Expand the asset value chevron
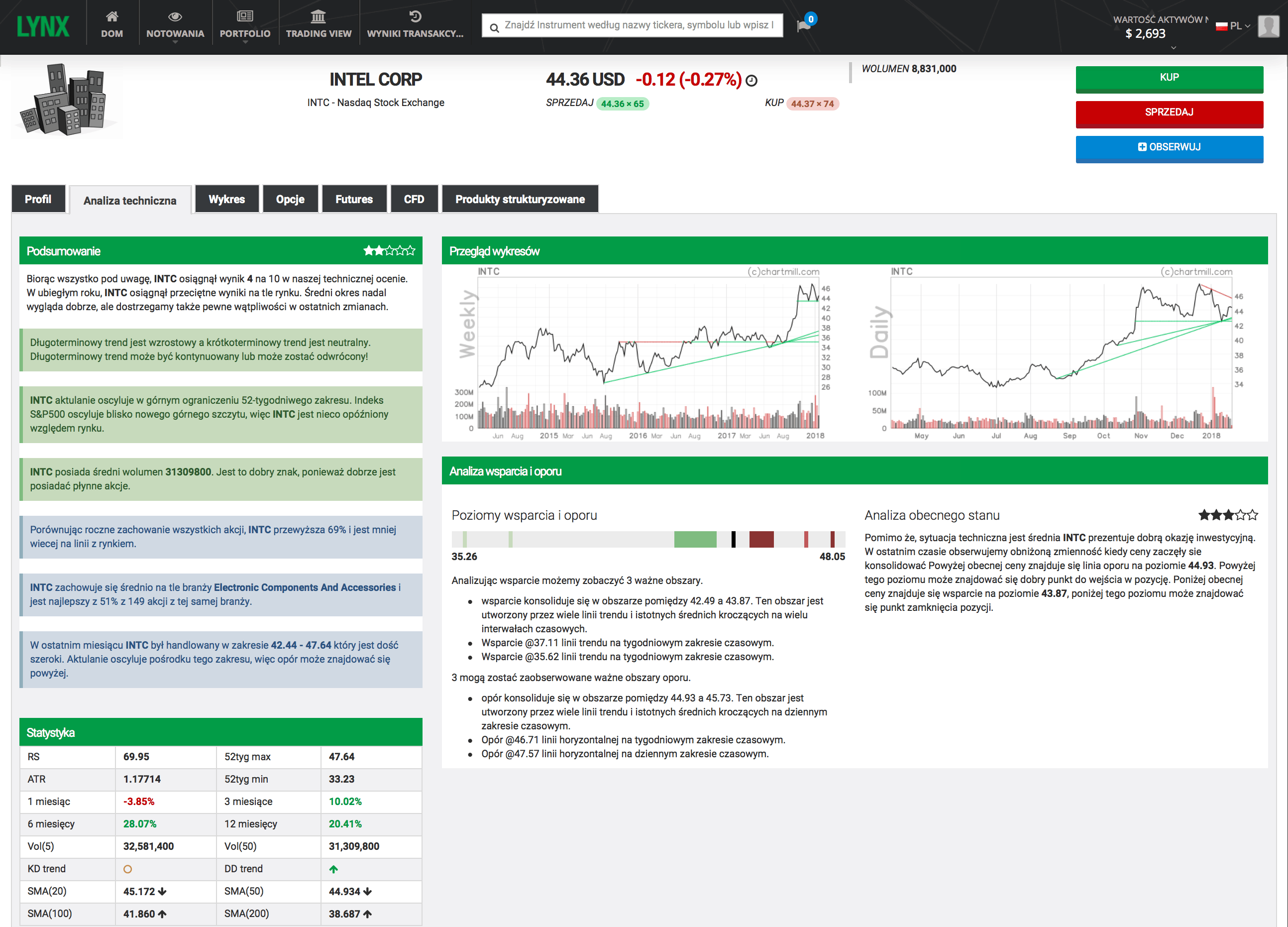 tap(1173, 48)
